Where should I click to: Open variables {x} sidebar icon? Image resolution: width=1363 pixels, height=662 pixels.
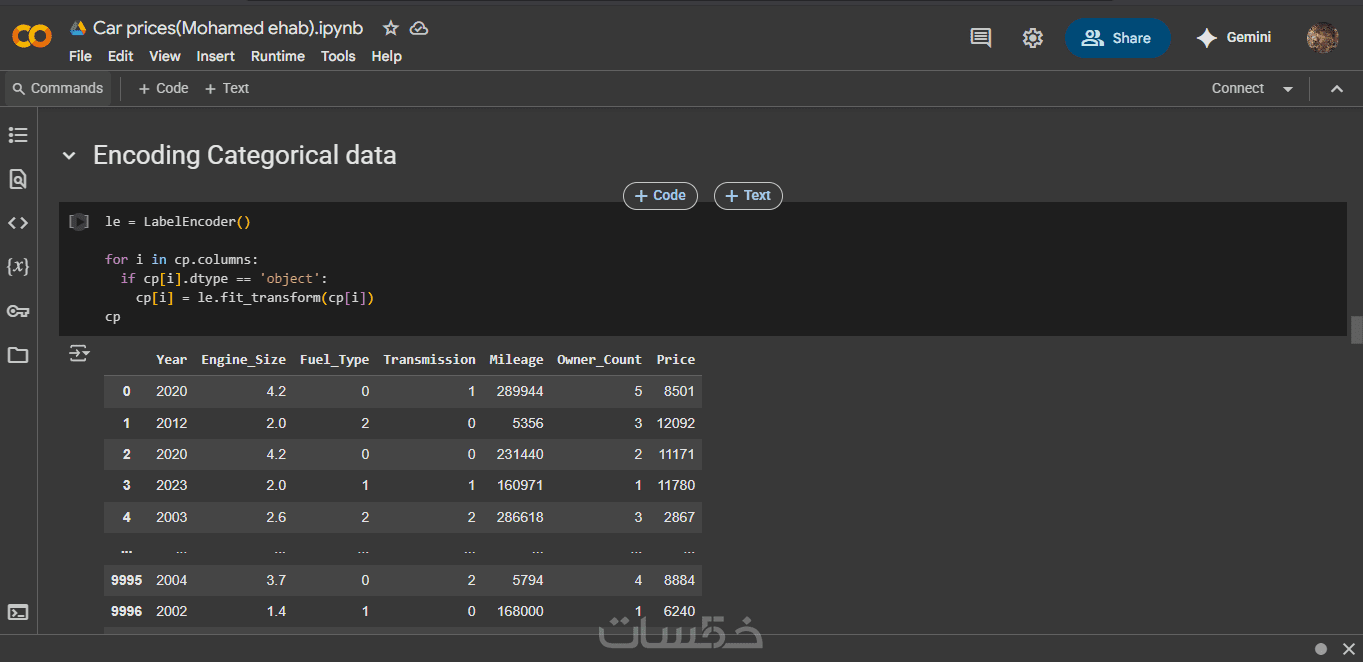[18, 267]
